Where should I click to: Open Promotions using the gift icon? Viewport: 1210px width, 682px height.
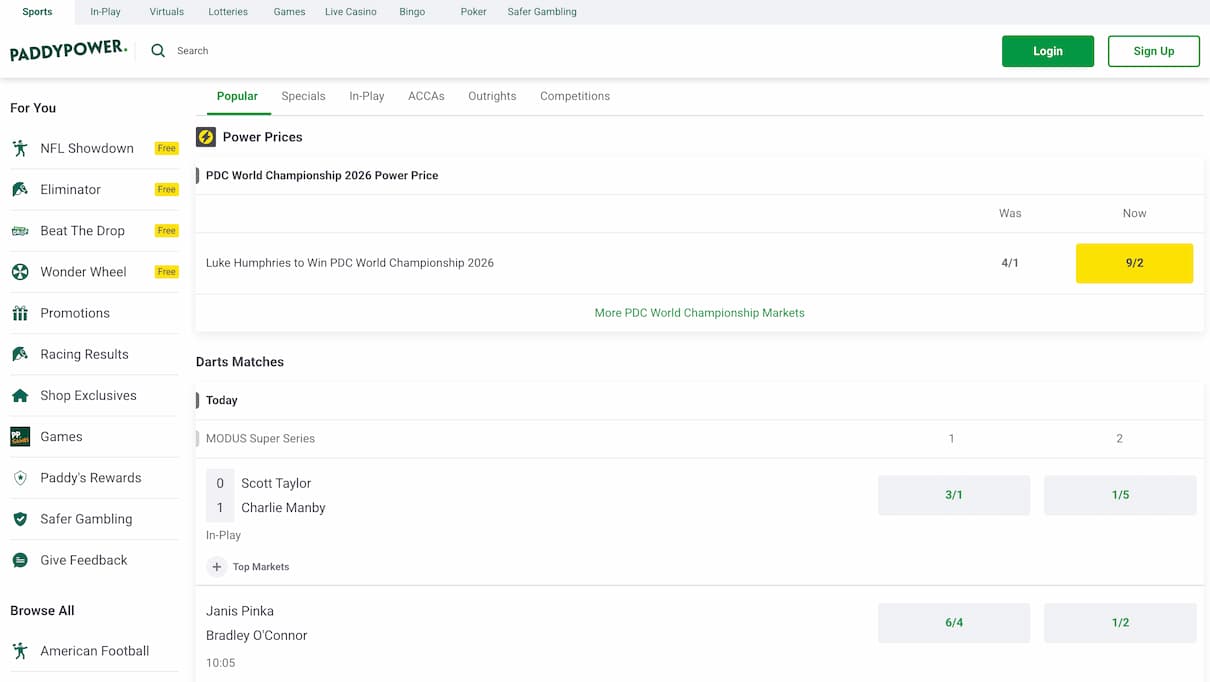pyautogui.click(x=20, y=313)
